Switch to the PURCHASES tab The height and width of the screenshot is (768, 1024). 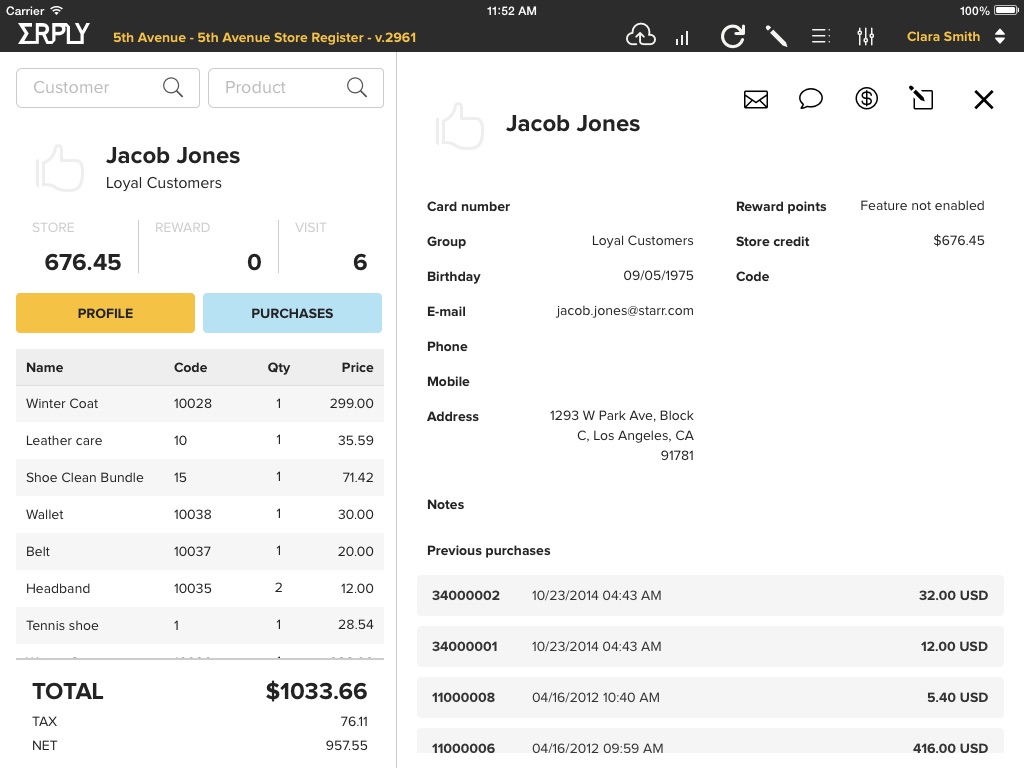(x=292, y=313)
